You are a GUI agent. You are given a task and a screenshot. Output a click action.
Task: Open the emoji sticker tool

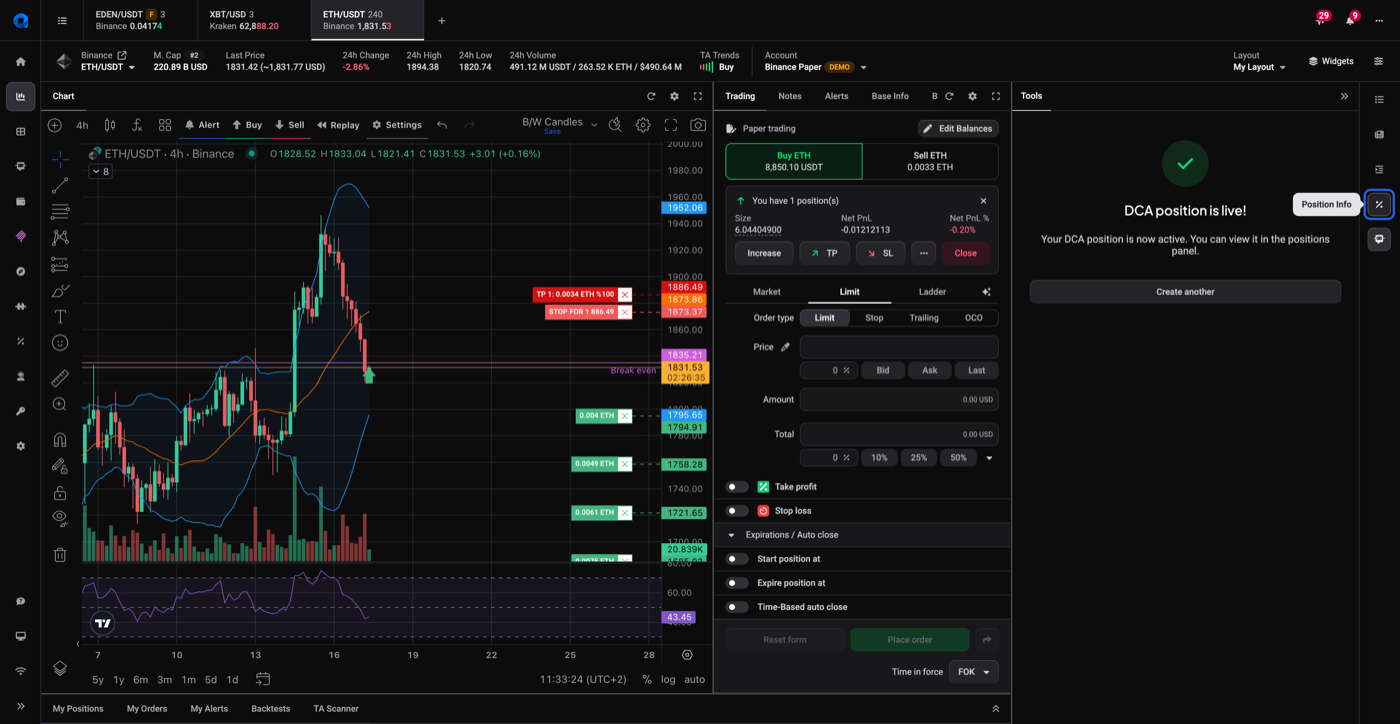[x=60, y=343]
